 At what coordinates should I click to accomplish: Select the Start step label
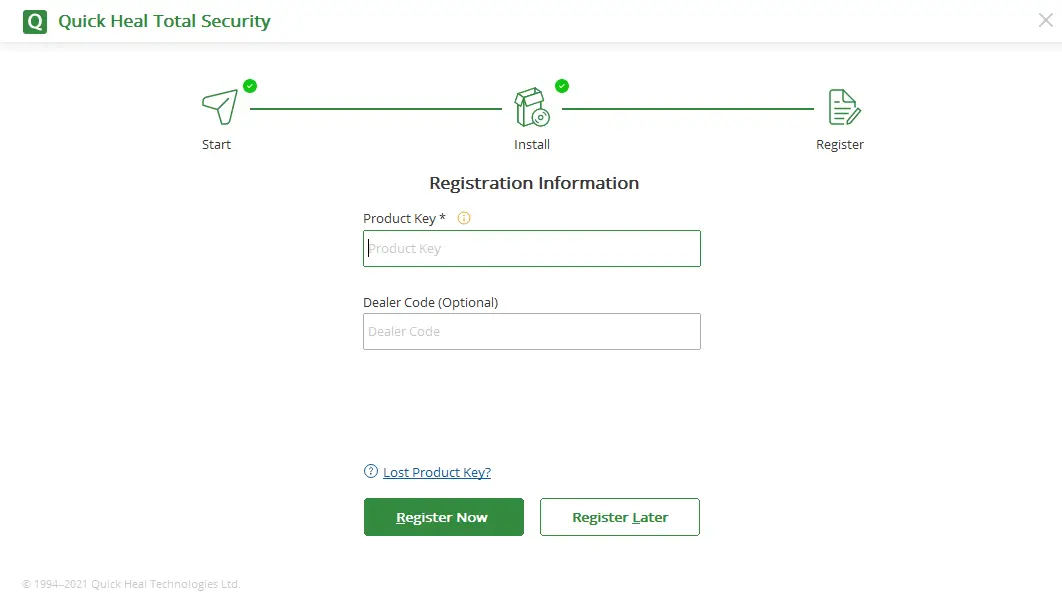click(216, 144)
